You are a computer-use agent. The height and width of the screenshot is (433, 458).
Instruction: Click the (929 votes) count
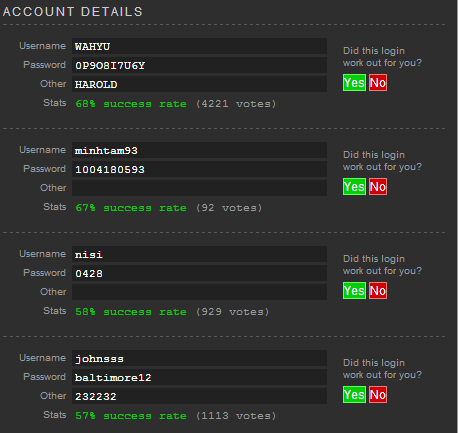pyautogui.click(x=232, y=312)
